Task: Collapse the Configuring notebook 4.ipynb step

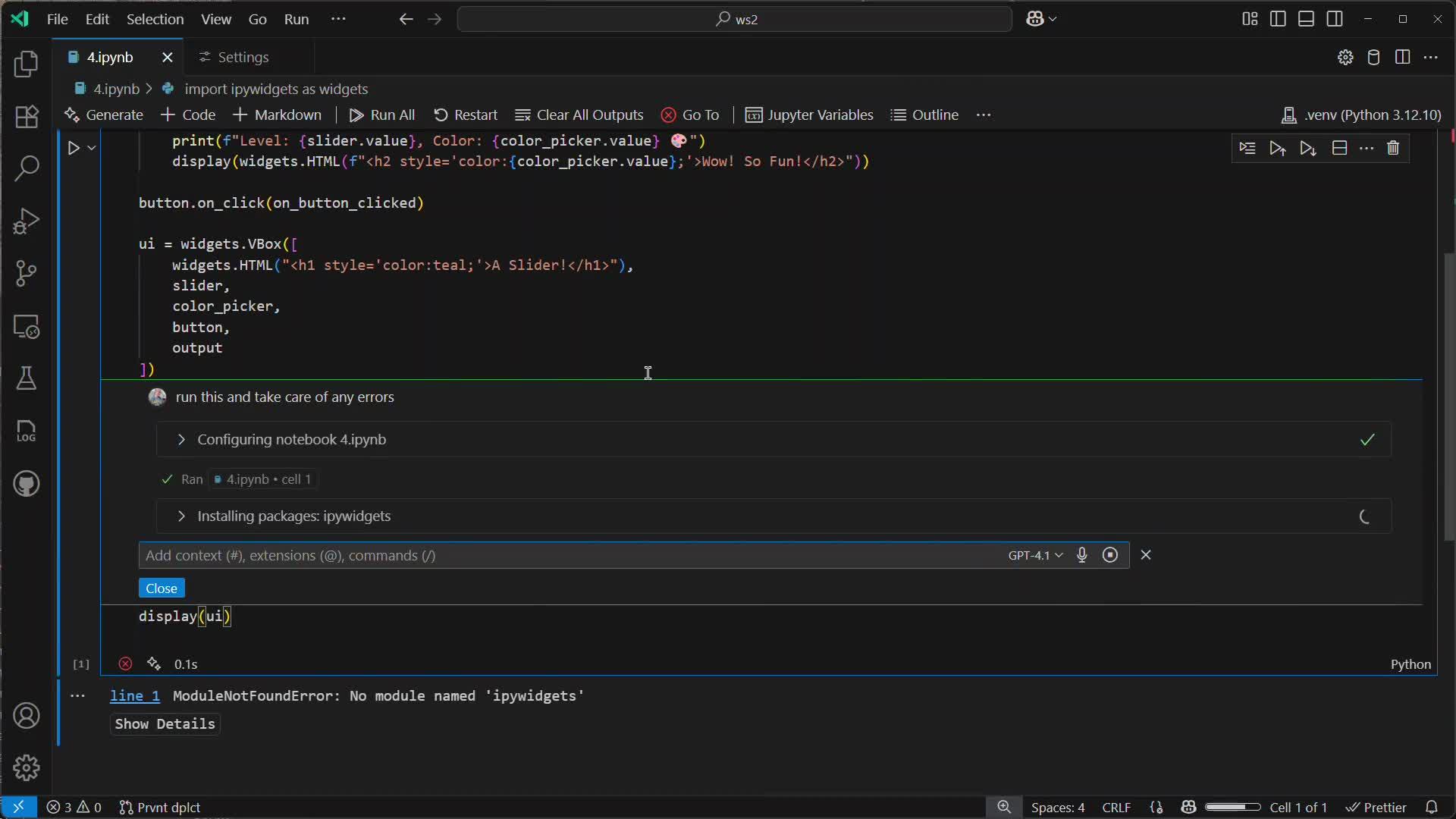Action: point(180,440)
